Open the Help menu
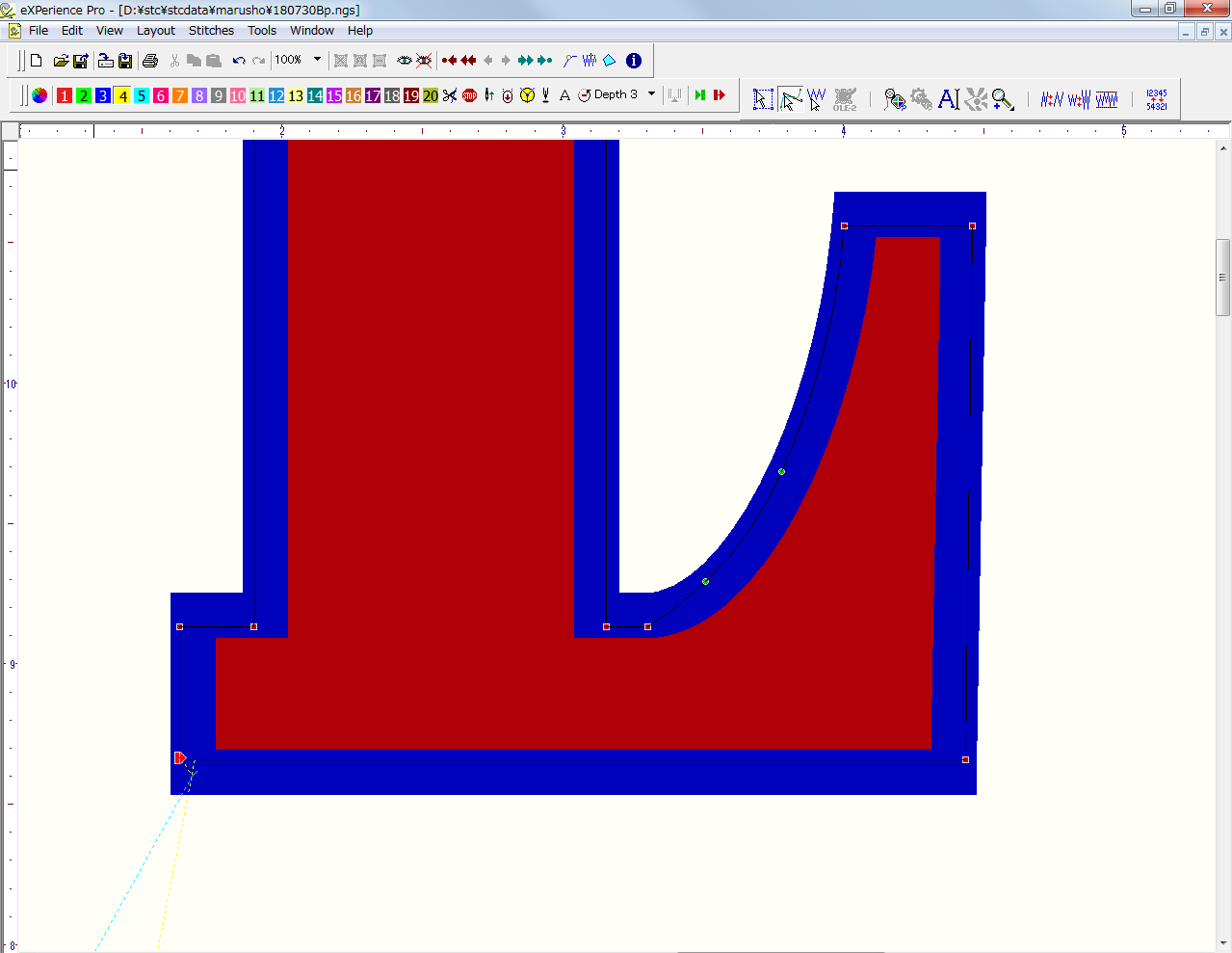 (360, 31)
